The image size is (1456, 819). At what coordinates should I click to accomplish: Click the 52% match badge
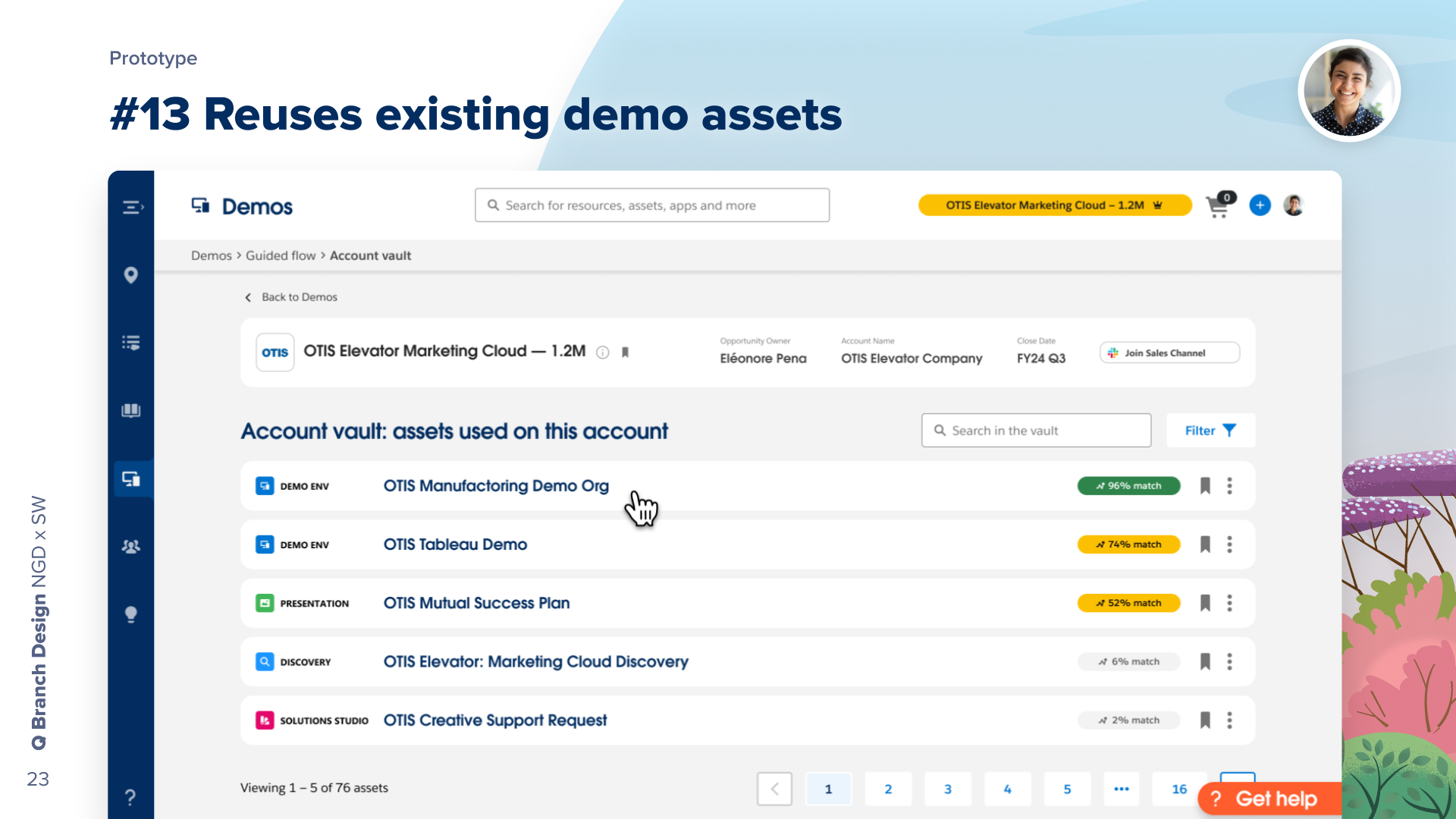pyautogui.click(x=1128, y=603)
